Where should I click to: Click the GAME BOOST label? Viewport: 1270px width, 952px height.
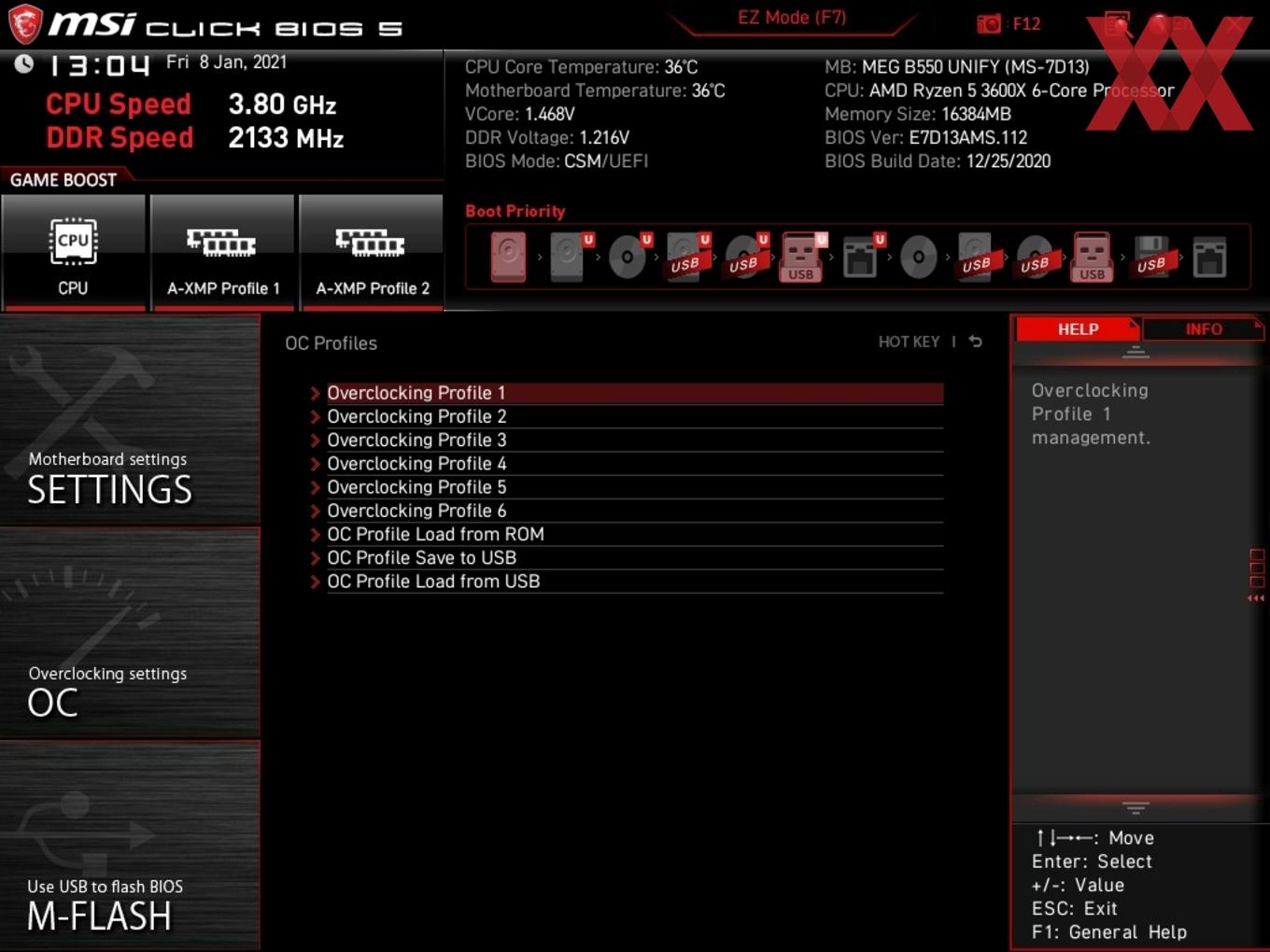[63, 180]
